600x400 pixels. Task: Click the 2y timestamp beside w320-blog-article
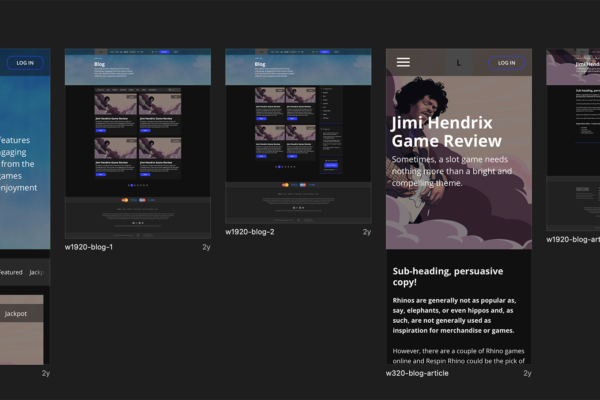tap(527, 373)
